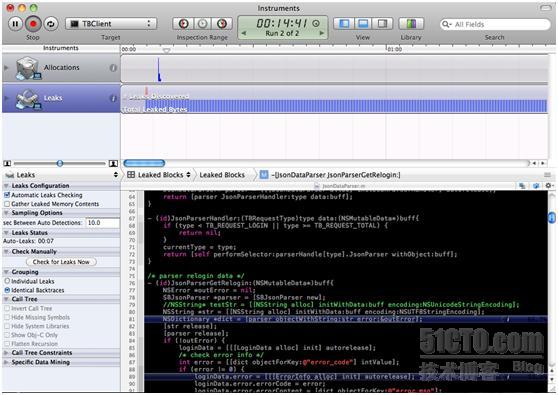Viewport: 558px width, 395px height.
Task: Expand Call Tree Constraints section
Action: (x=6, y=353)
